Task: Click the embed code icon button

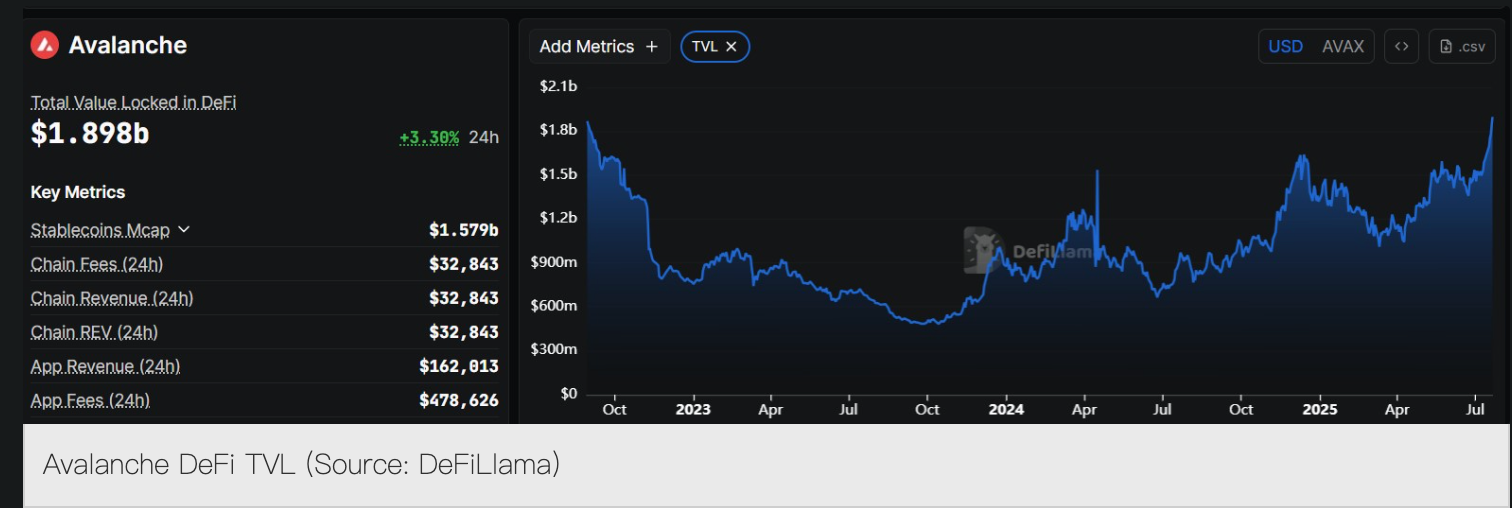Action: [x=1401, y=47]
